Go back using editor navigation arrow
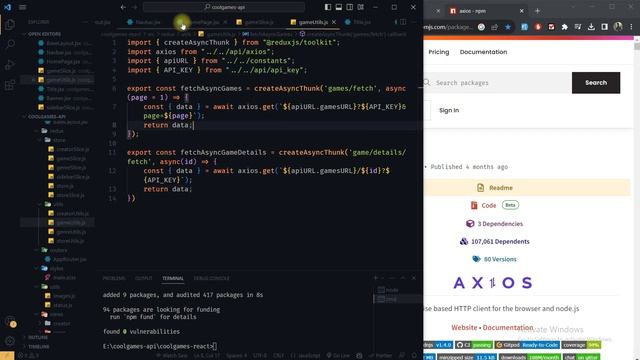The height and width of the screenshot is (360, 640). [123, 7]
